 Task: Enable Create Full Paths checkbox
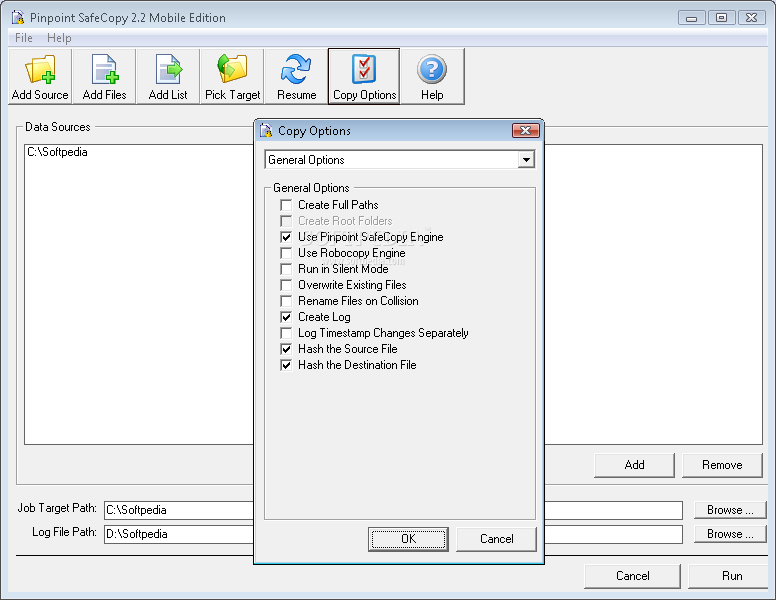[286, 205]
